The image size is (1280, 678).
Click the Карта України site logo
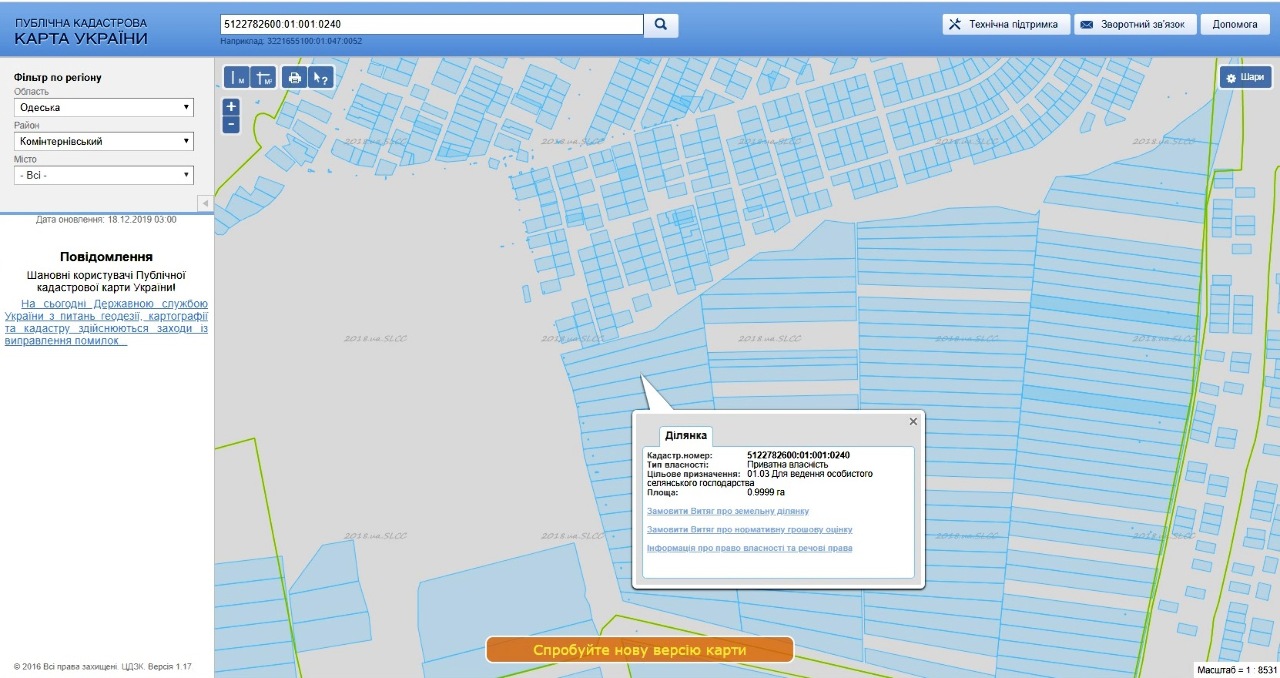(x=81, y=32)
